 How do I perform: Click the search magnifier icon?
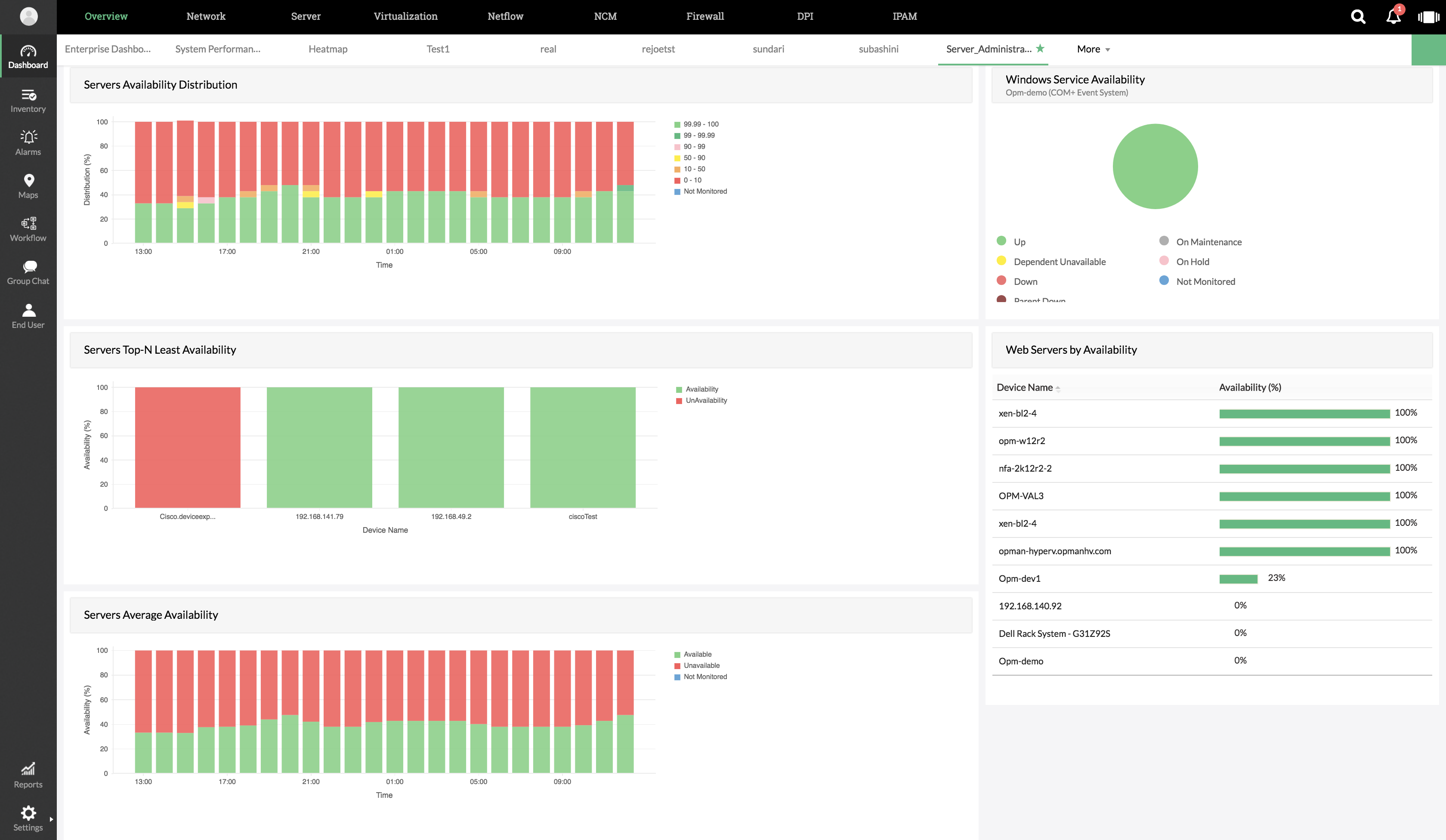(x=1358, y=17)
